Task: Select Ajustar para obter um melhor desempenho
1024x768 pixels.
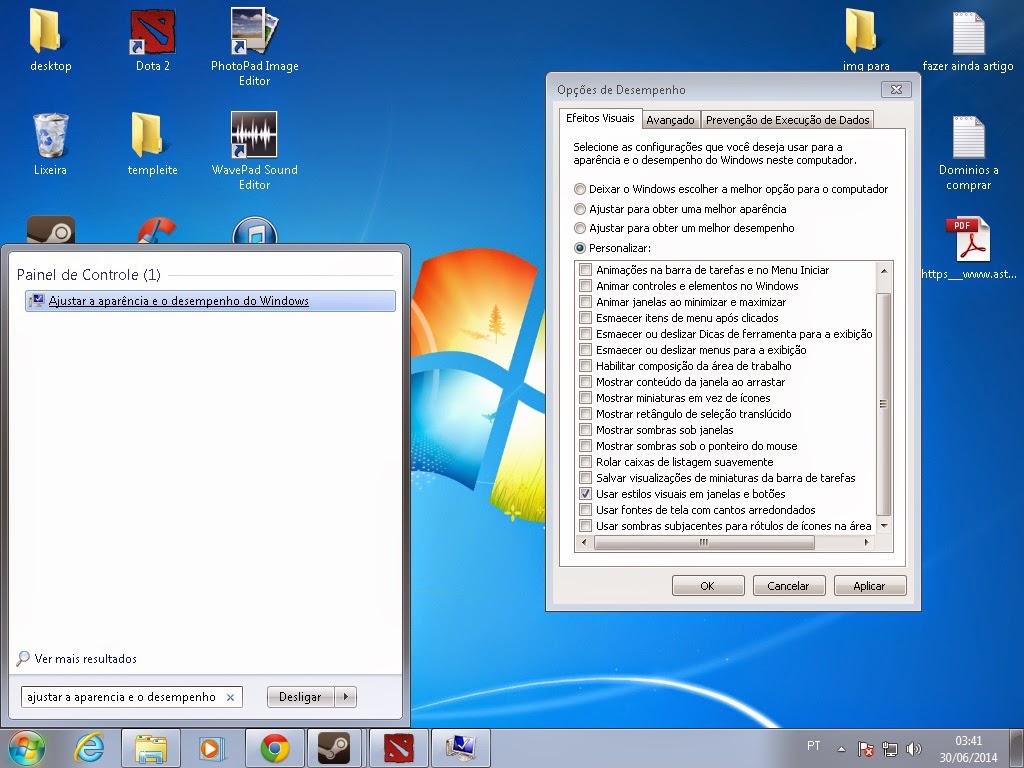Action: pos(579,228)
